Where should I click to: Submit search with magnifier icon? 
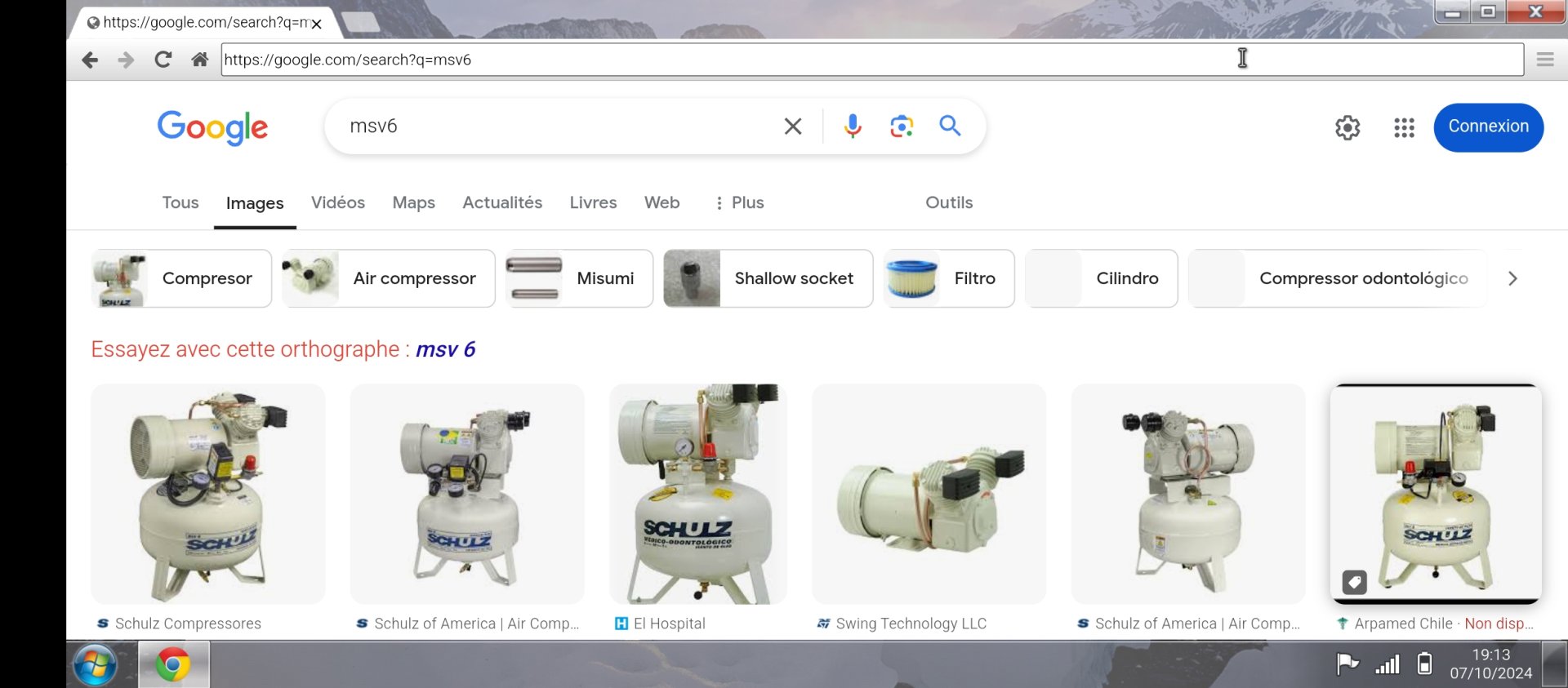[950, 126]
